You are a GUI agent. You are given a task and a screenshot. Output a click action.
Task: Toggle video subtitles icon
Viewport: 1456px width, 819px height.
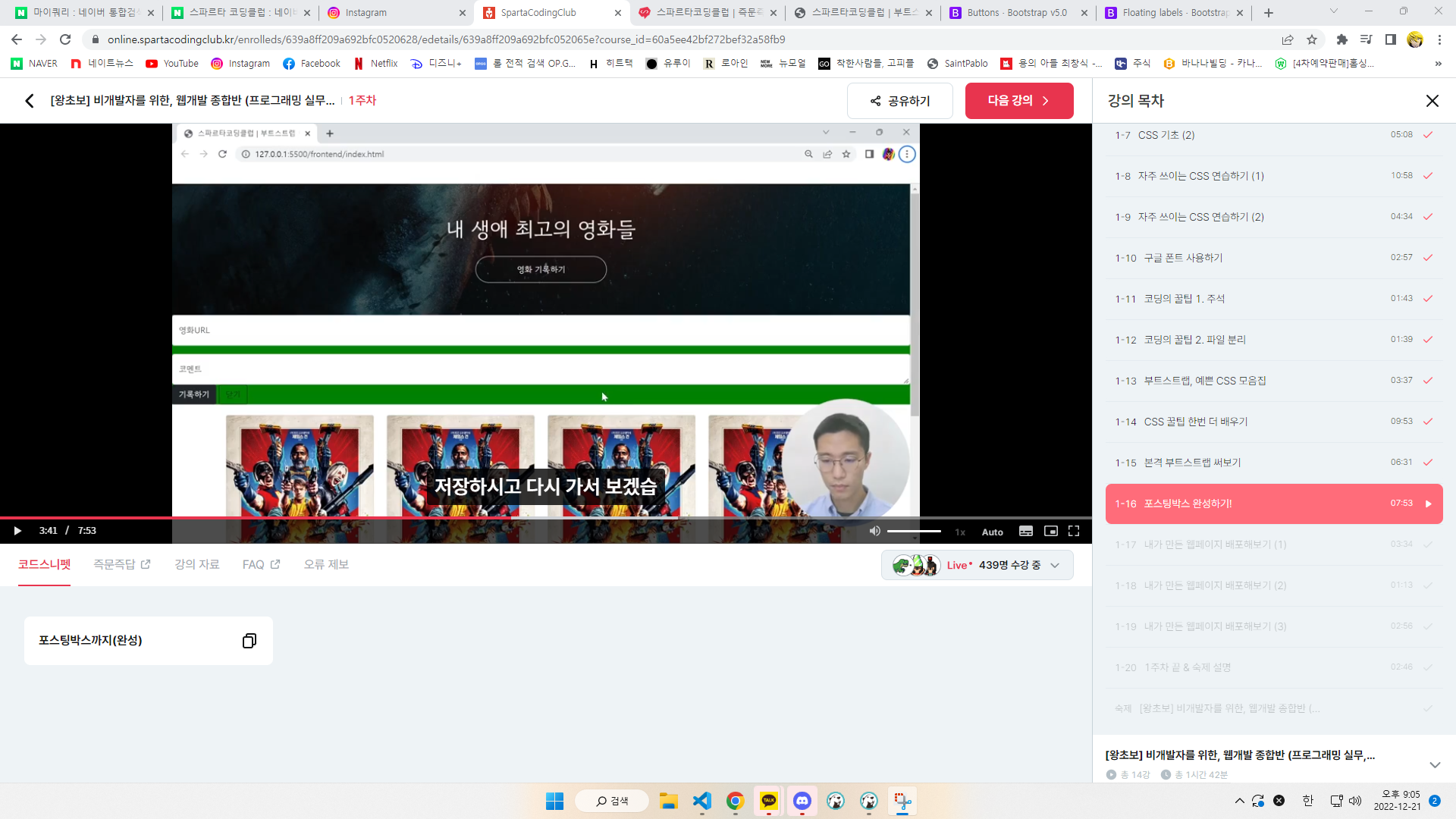[1026, 531]
